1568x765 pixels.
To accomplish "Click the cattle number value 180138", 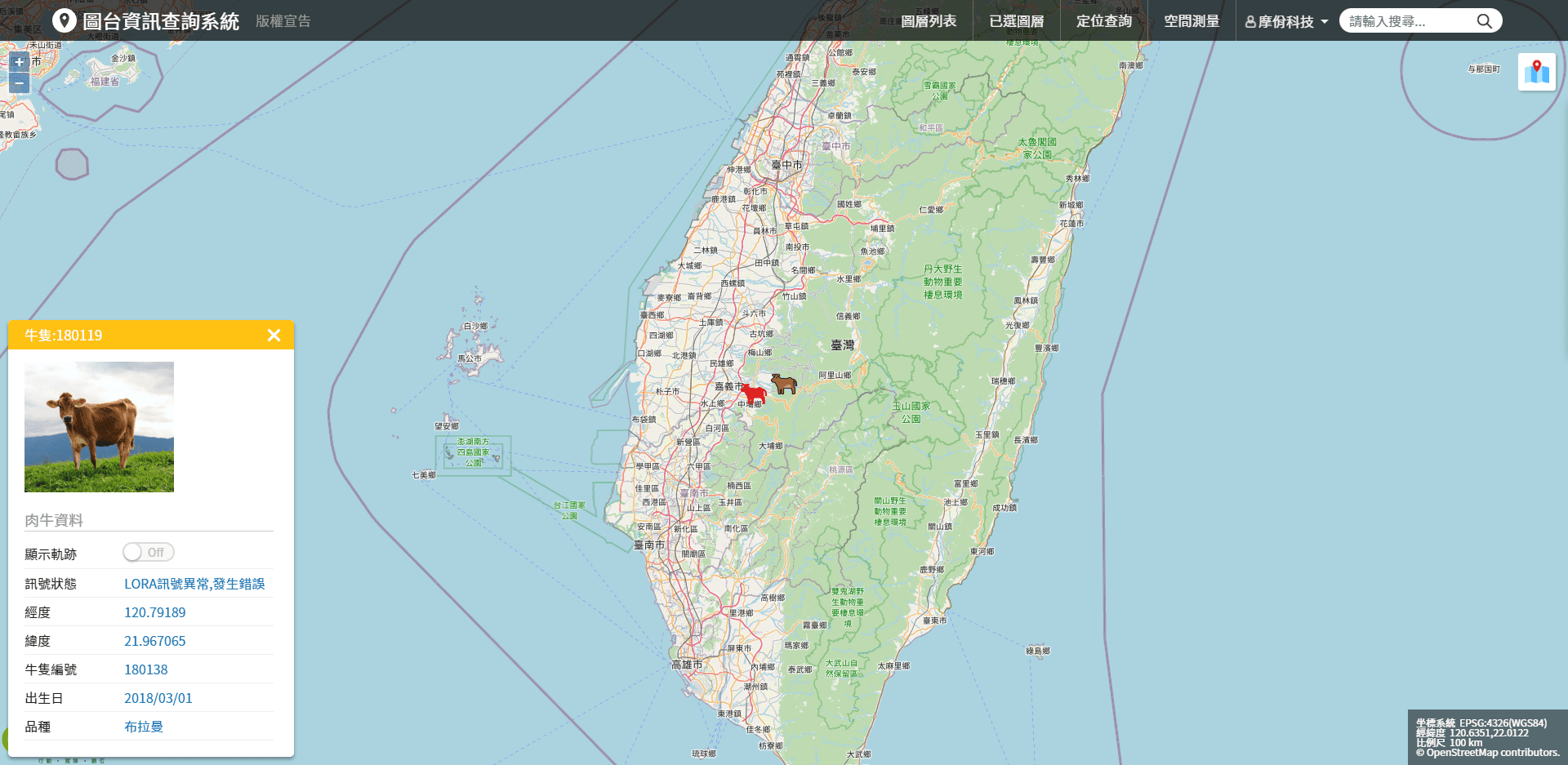I will [145, 669].
